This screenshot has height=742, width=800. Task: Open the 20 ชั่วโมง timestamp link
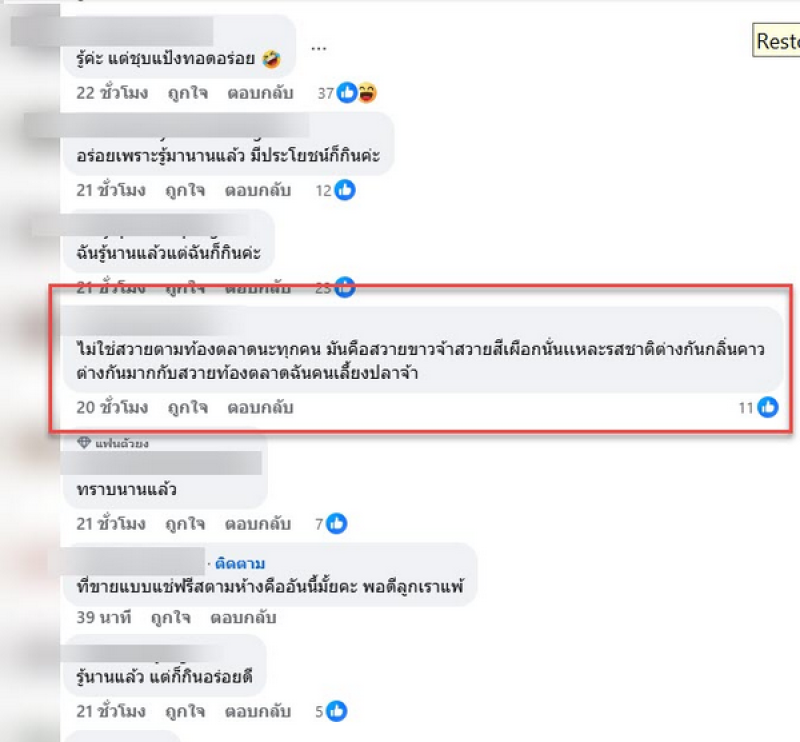(112, 408)
